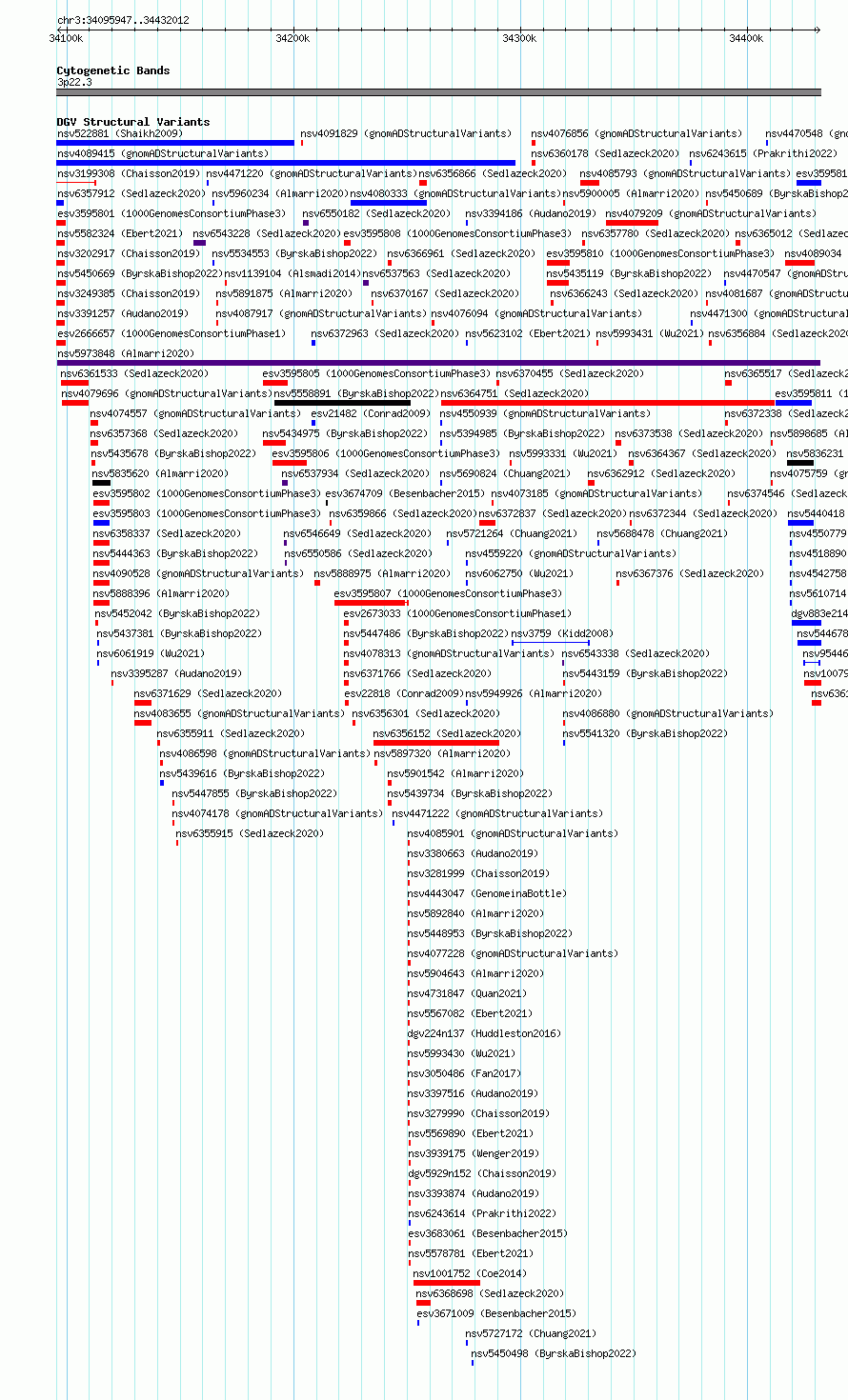The width and height of the screenshot is (848, 1400).
Task: Click the long blue bar beneath nsv4089415
Action: coord(286,163)
